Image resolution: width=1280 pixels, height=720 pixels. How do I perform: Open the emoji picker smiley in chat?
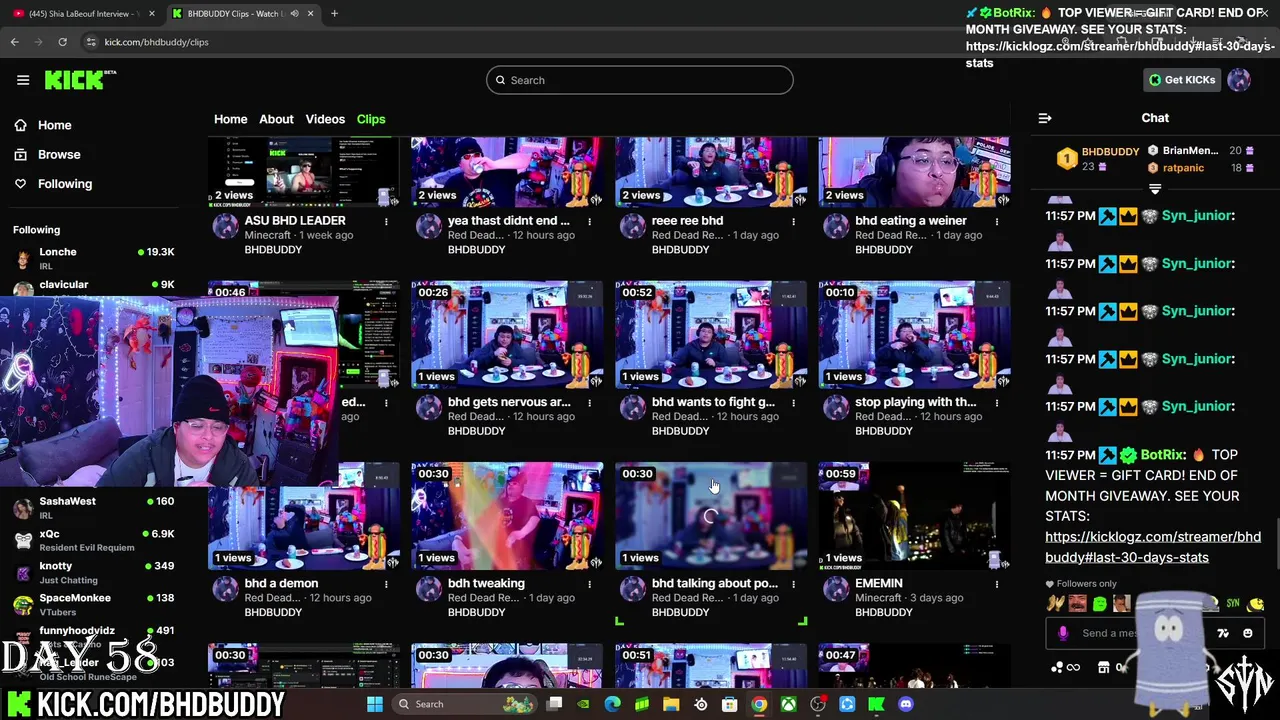1247,633
